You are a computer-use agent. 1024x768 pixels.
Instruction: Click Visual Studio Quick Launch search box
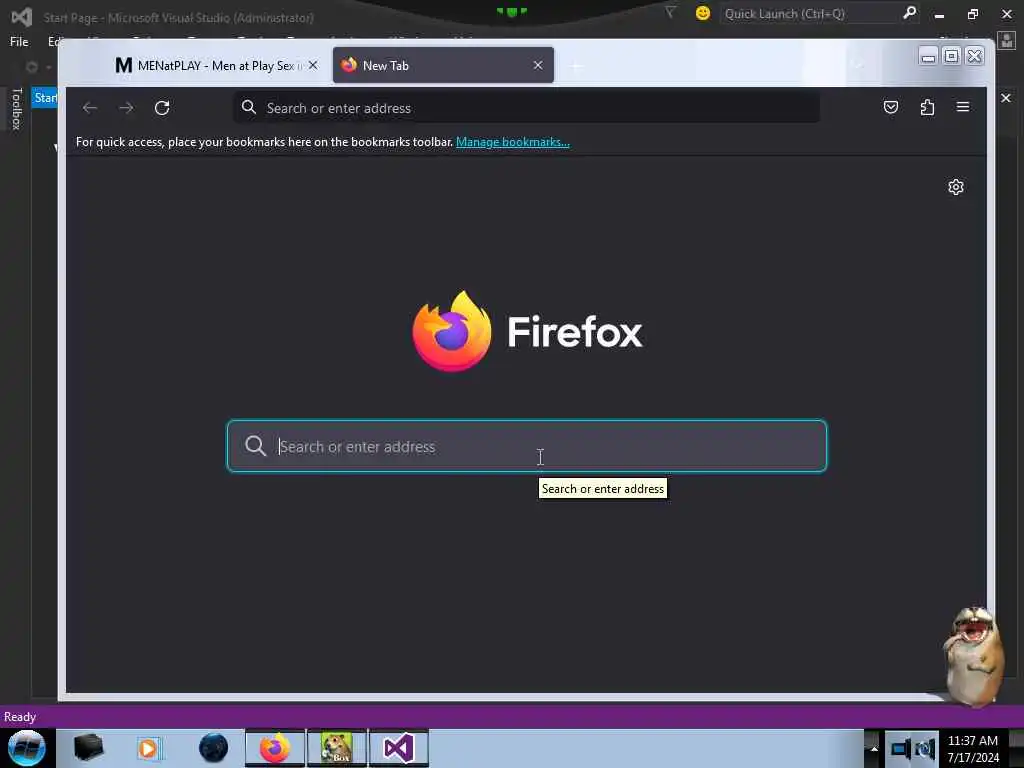click(x=810, y=14)
